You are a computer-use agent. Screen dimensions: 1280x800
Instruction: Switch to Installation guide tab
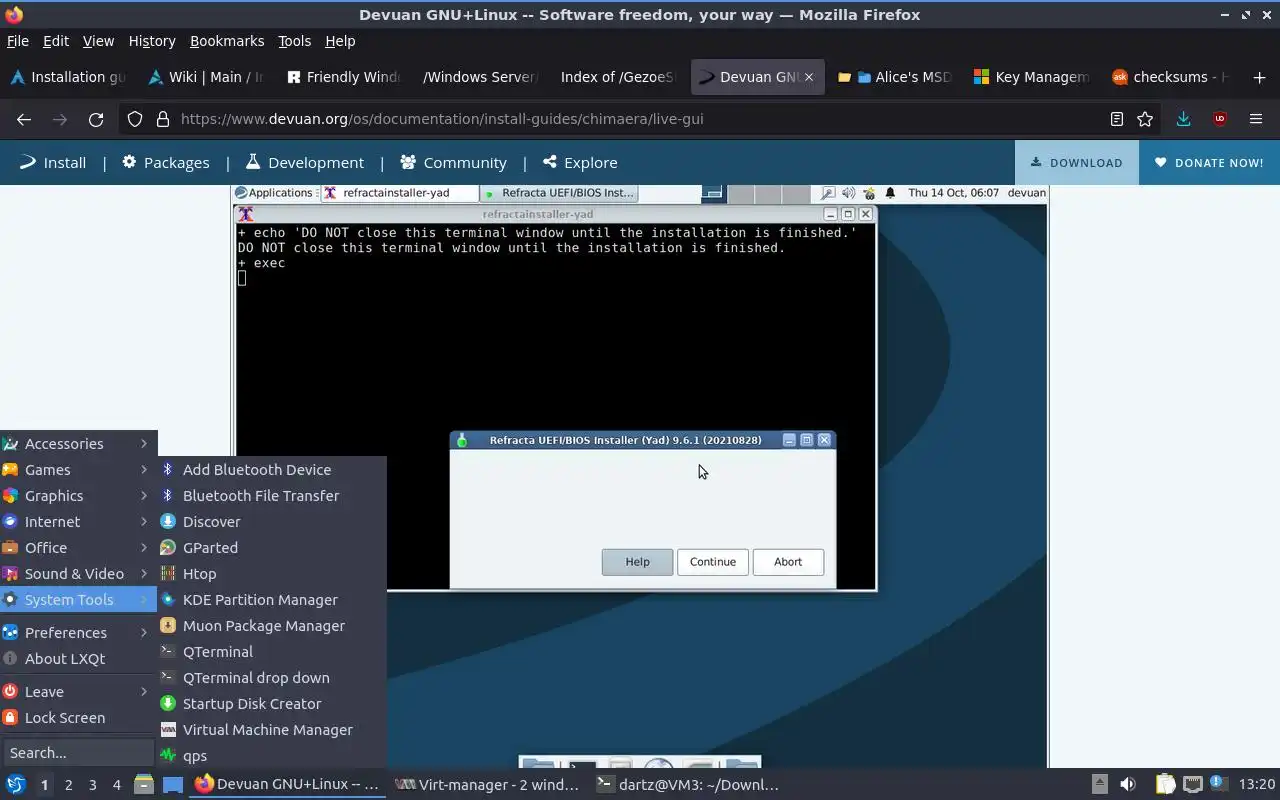pyautogui.click(x=68, y=77)
